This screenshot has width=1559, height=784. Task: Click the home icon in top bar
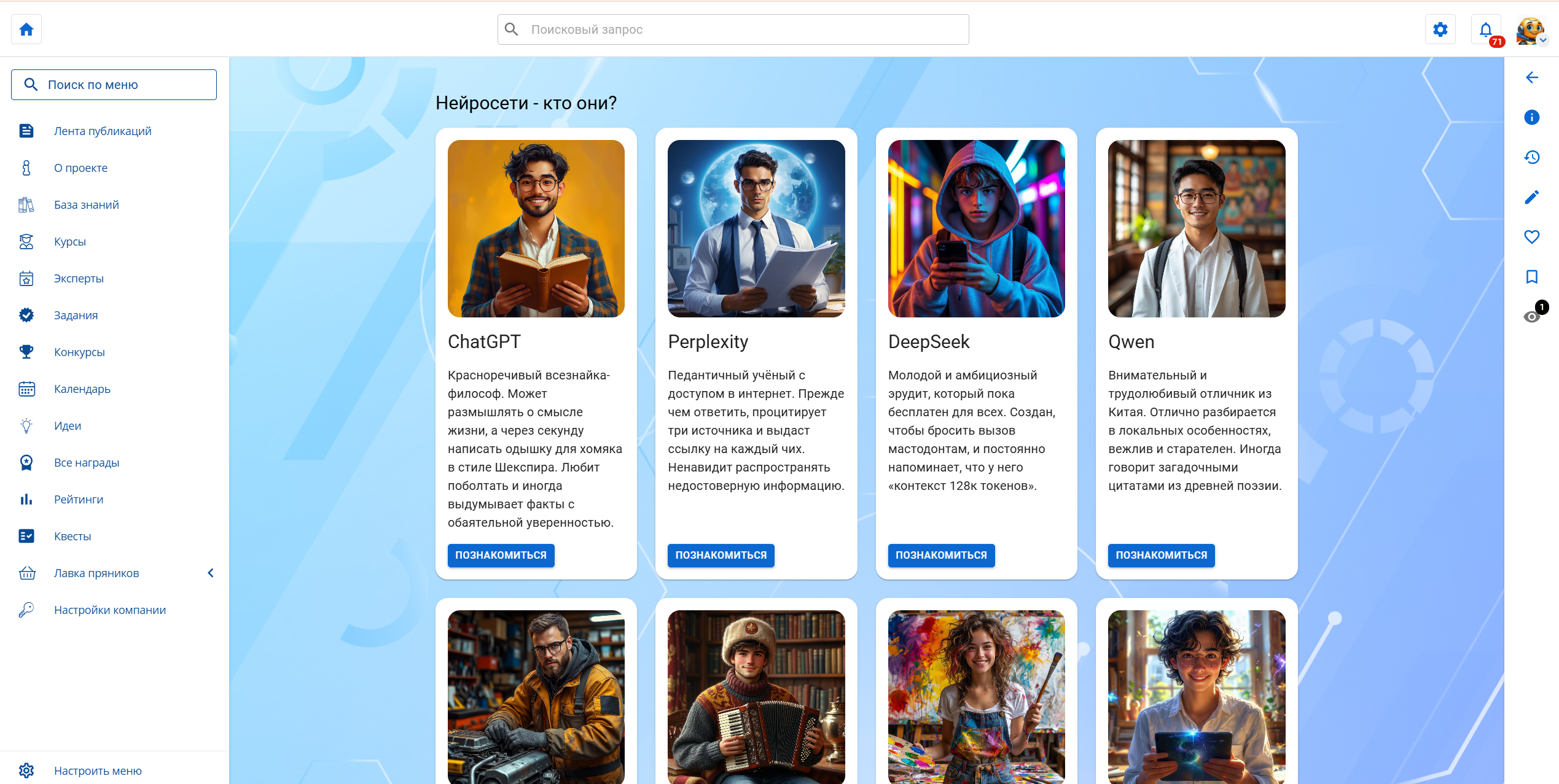pos(26,29)
